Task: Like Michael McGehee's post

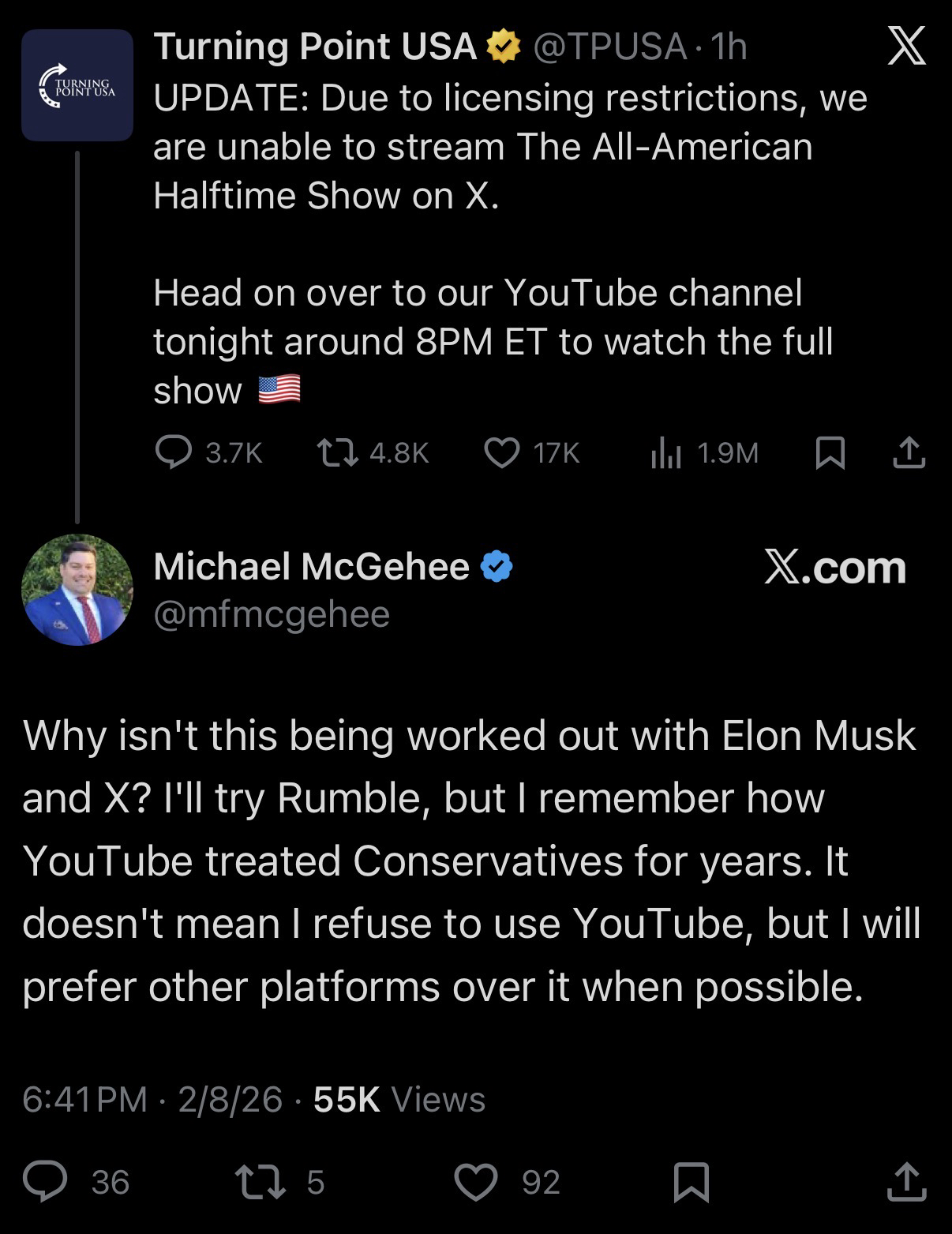Action: pyautogui.click(x=476, y=1181)
